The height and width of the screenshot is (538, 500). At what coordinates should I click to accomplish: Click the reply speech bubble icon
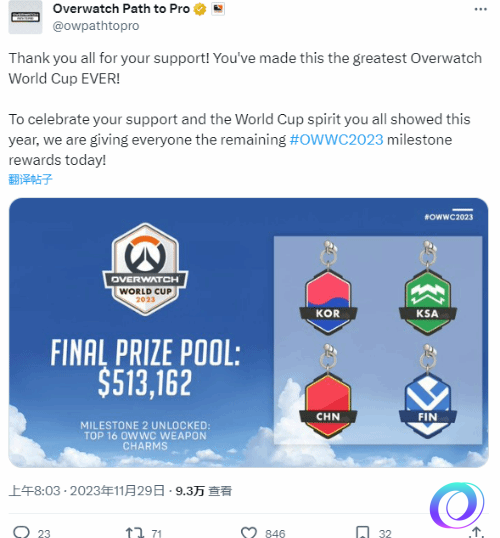22,532
